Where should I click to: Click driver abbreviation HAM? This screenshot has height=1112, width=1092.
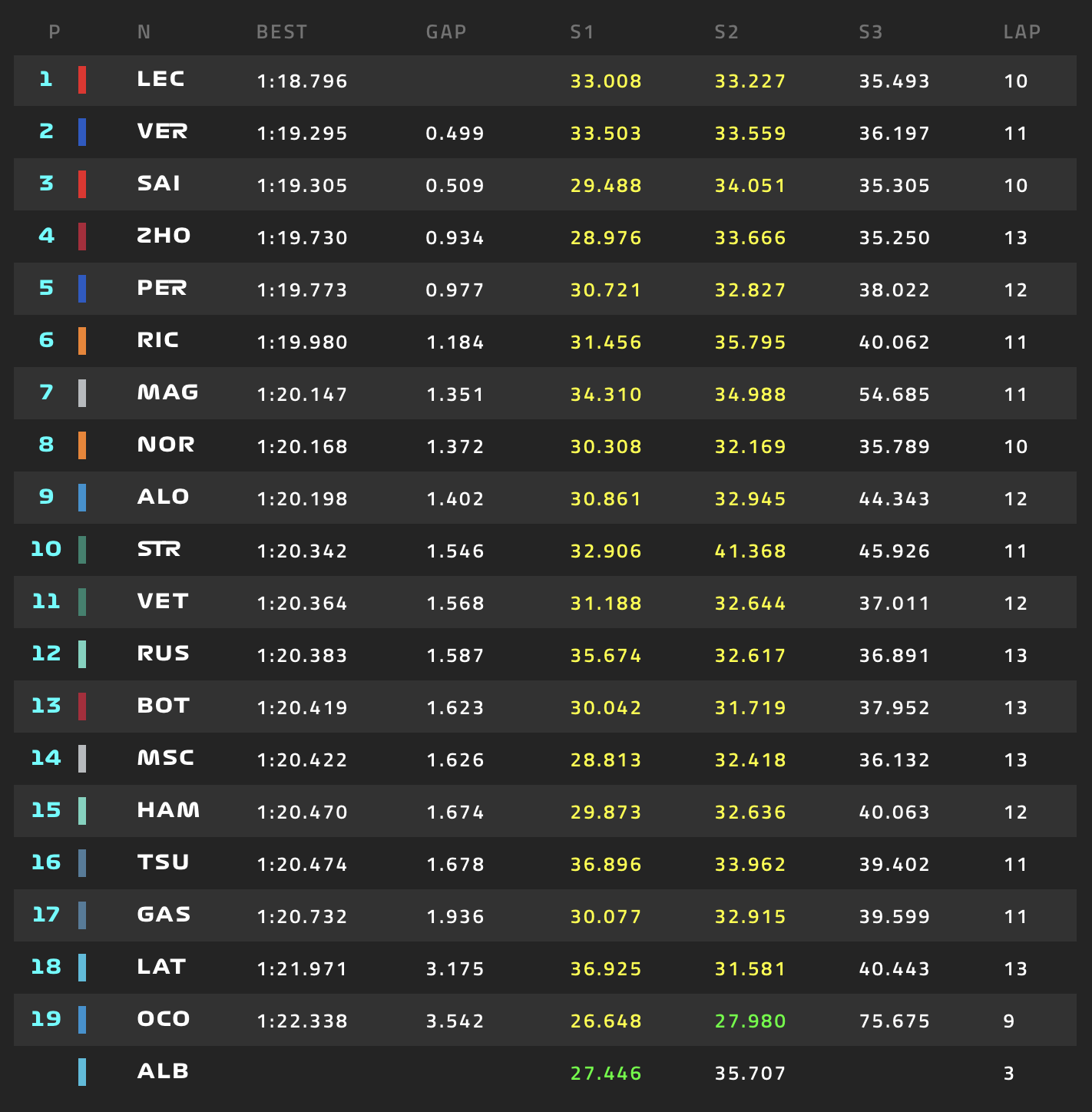click(168, 810)
